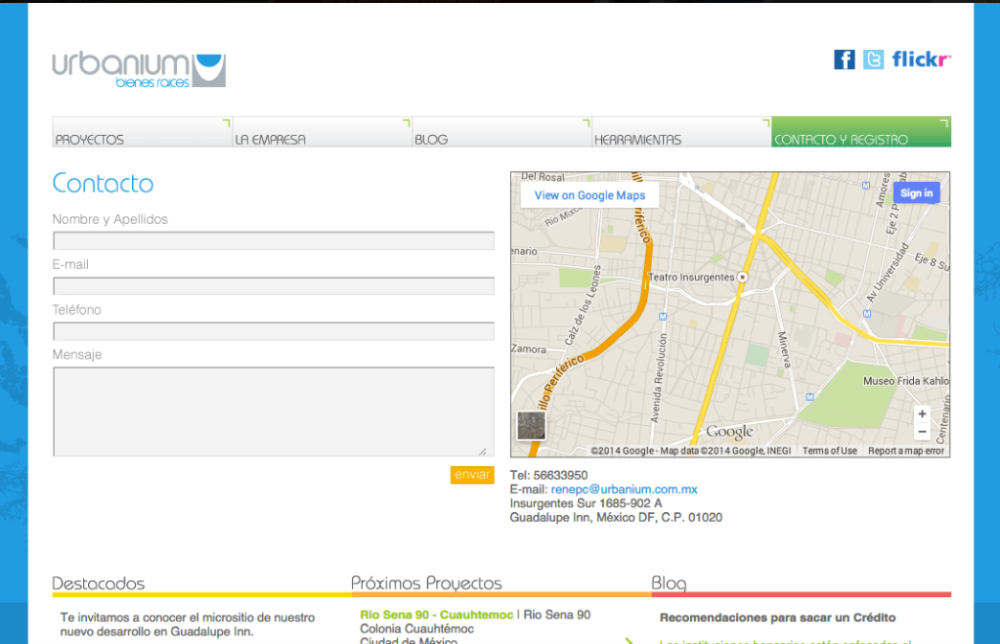Viewport: 1000px width, 644px height.
Task: Open the Twitter social icon
Action: [873, 59]
